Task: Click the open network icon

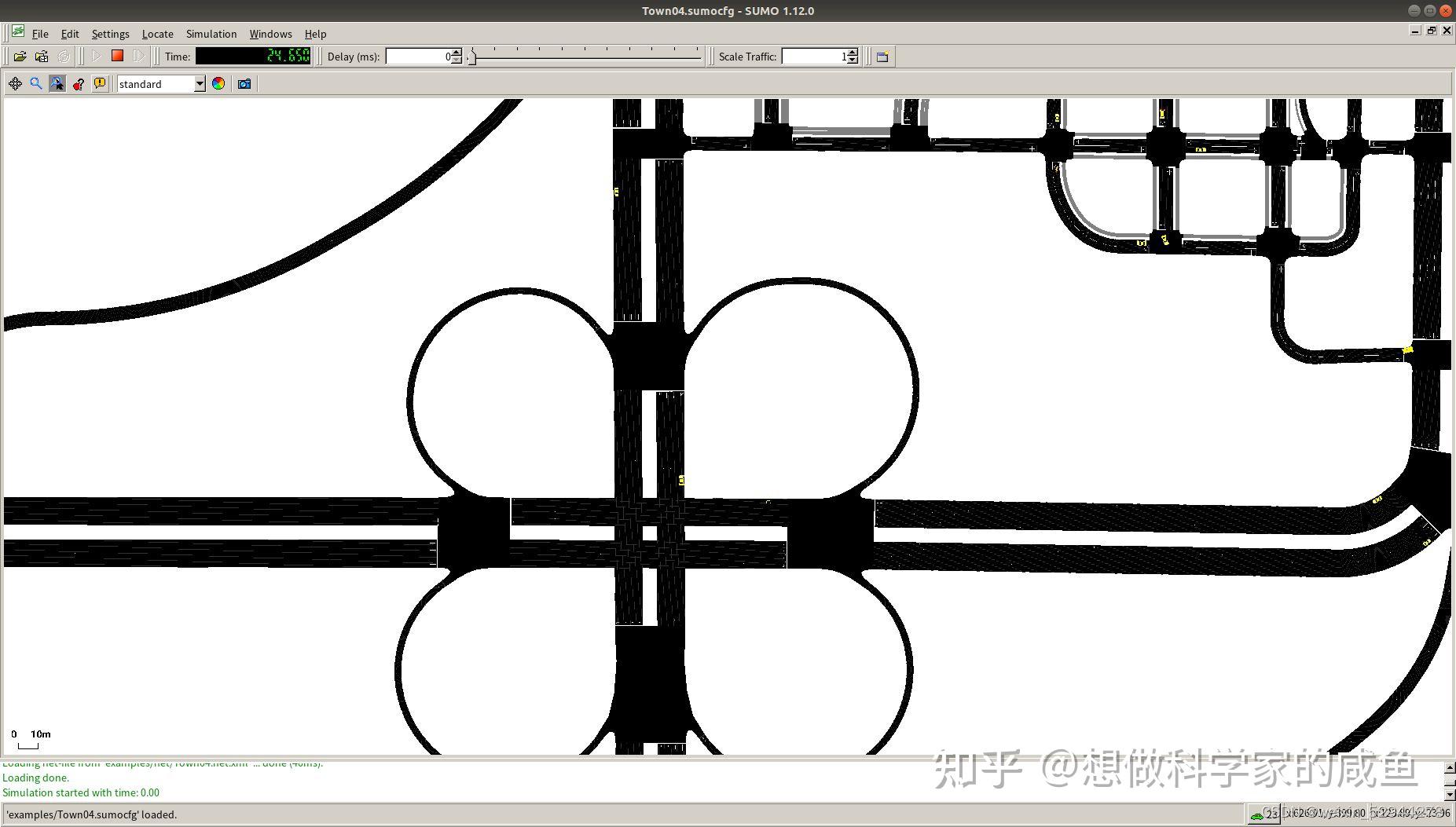Action: click(x=42, y=57)
